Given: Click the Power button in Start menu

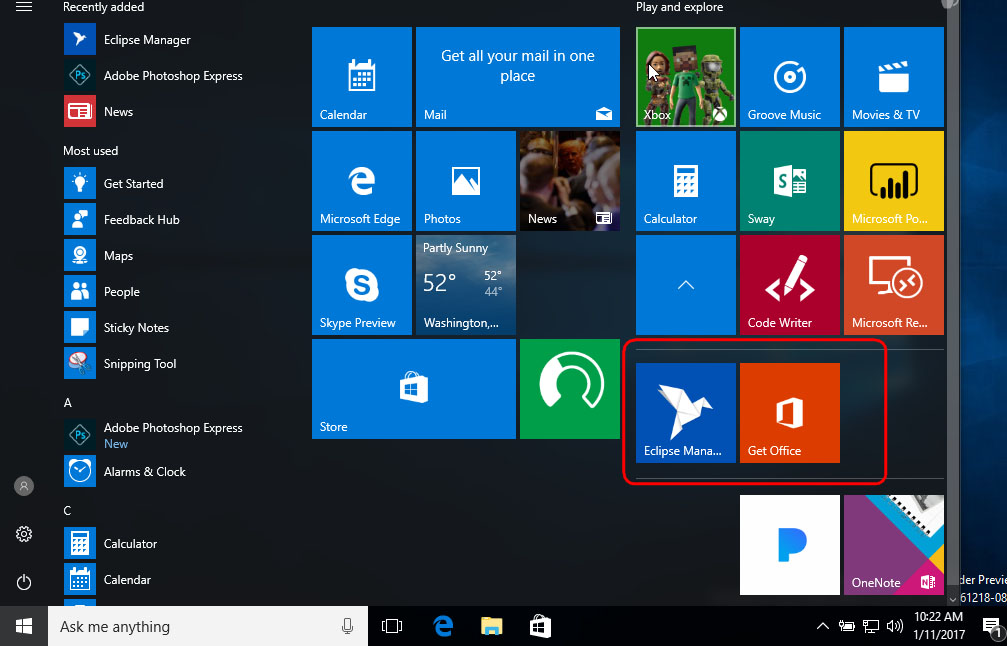Looking at the screenshot, I should coord(24,582).
